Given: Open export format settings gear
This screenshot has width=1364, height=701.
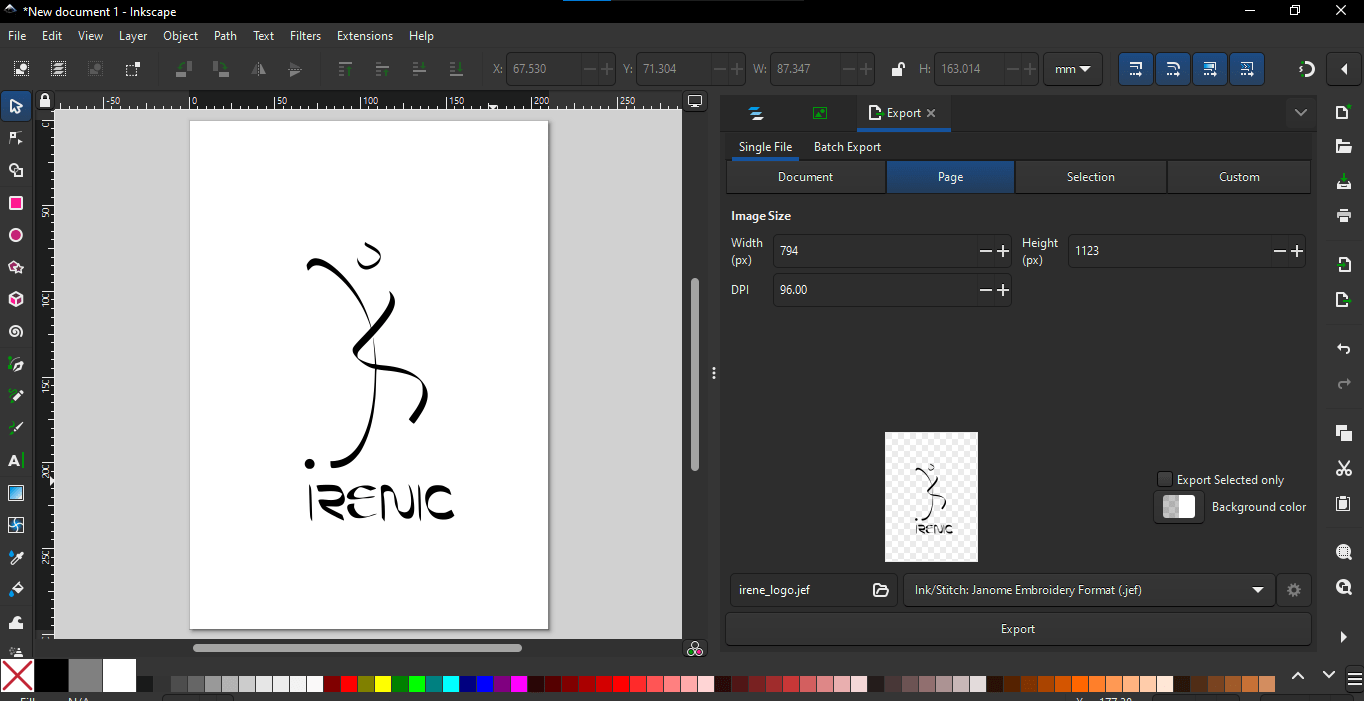Looking at the screenshot, I should click(x=1294, y=590).
